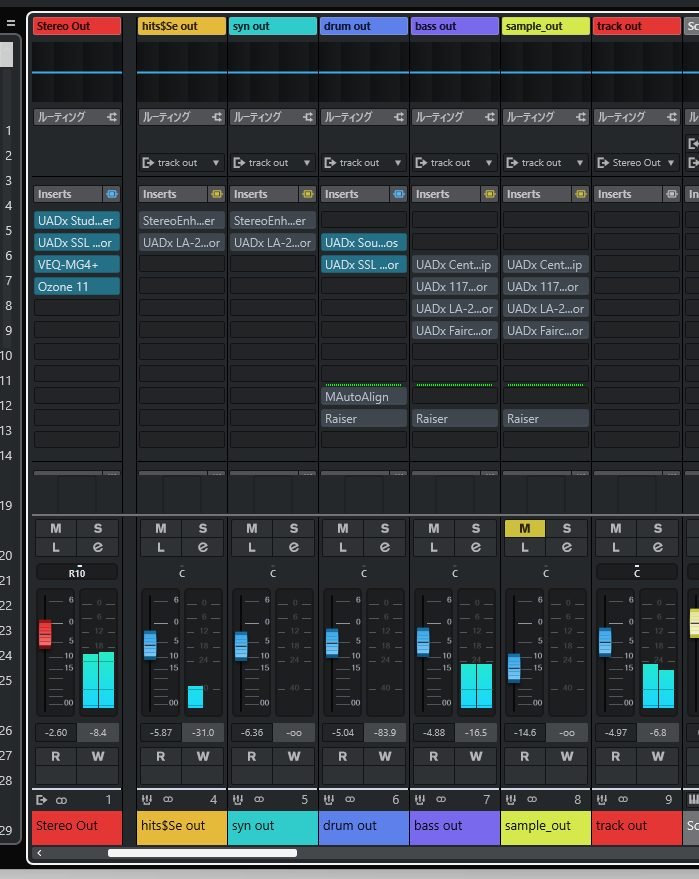Open channel settings 'e' on bass out
Image resolution: width=699 pixels, height=879 pixels.
tap(476, 547)
